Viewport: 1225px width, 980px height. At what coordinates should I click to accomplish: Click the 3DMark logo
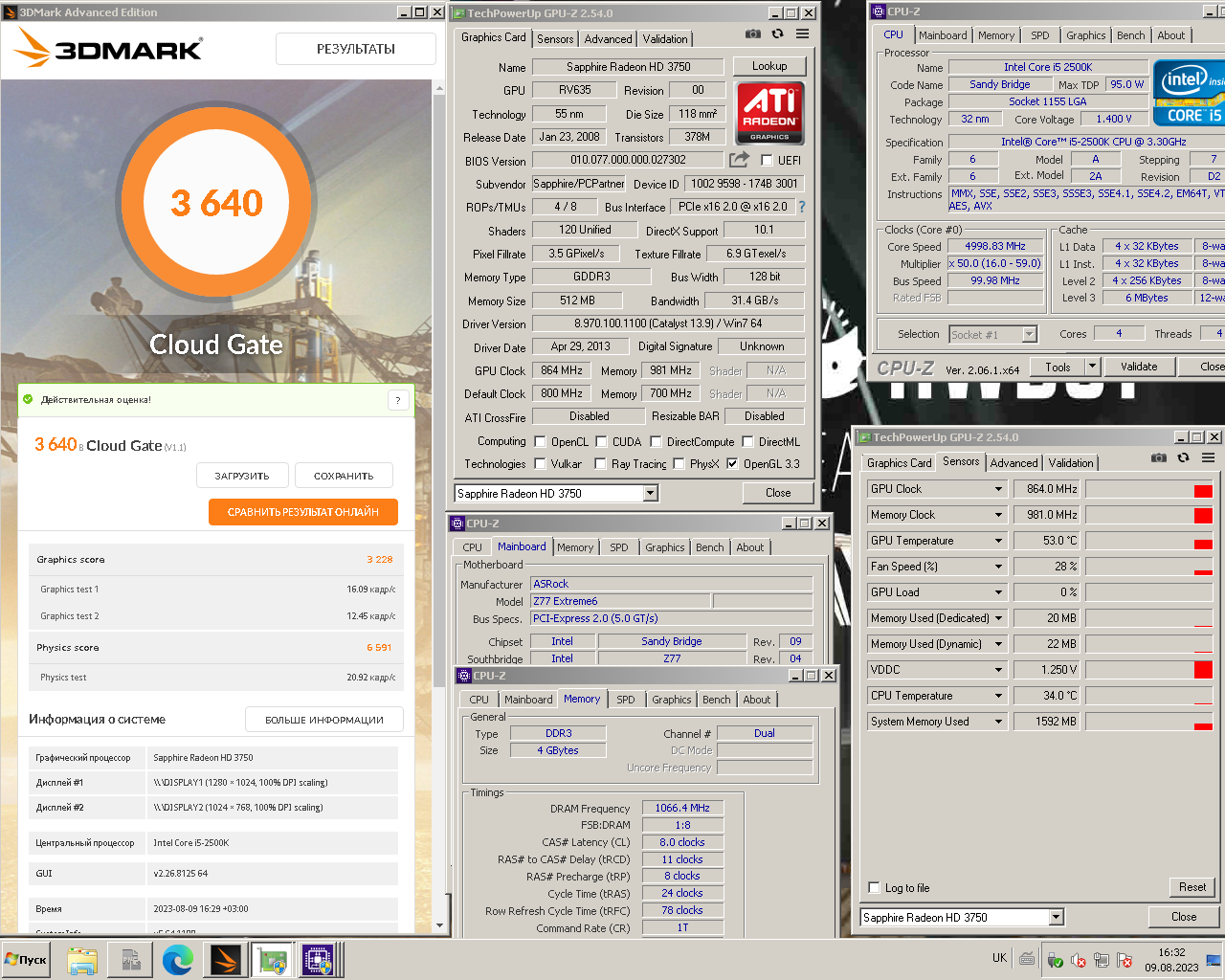(x=109, y=47)
